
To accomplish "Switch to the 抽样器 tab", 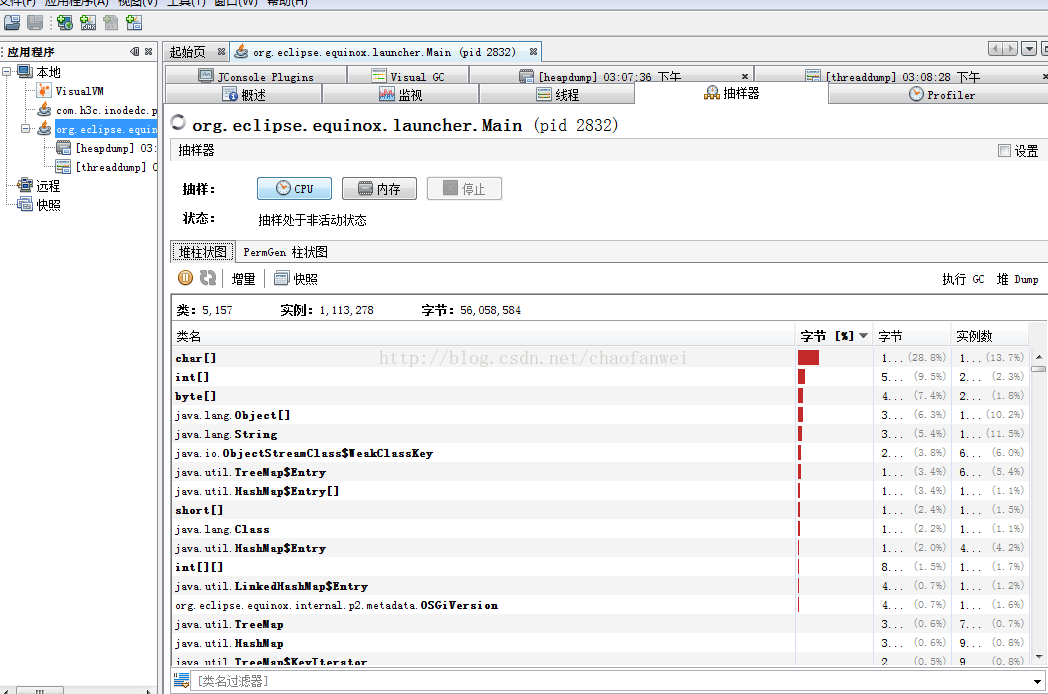I will tap(732, 93).
